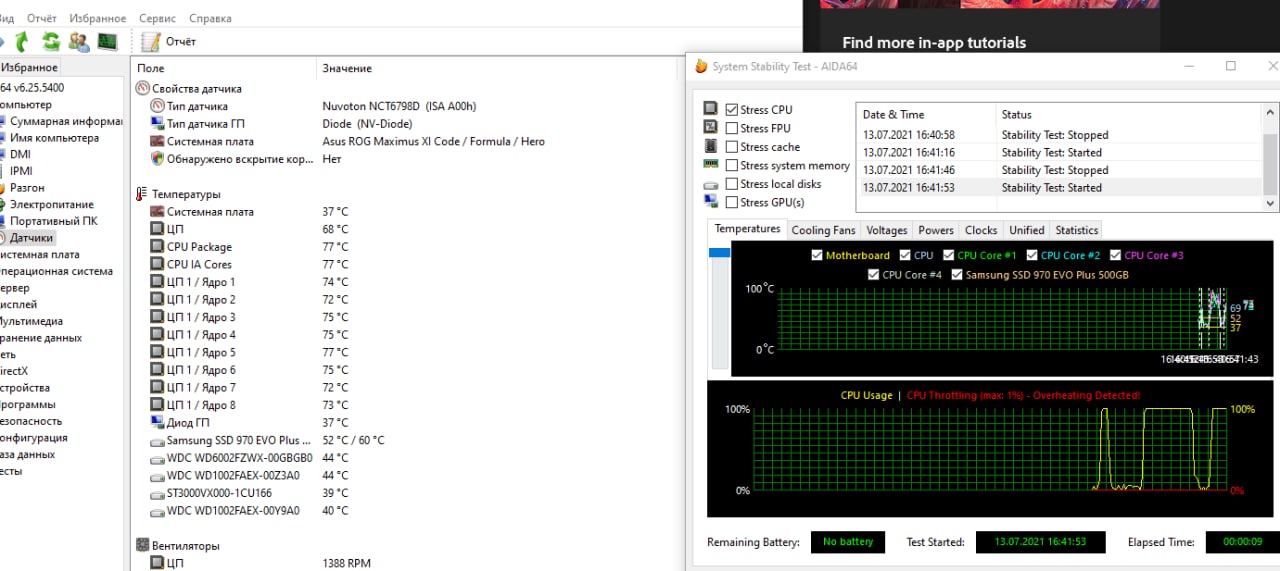Select the Разгон tree item
The height and width of the screenshot is (571, 1280).
(27, 188)
